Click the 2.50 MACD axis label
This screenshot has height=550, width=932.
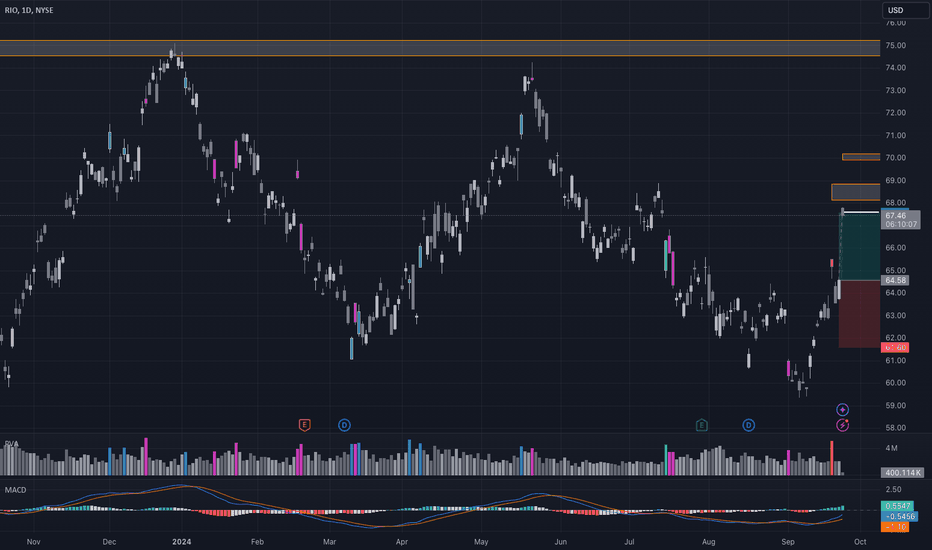893,489
